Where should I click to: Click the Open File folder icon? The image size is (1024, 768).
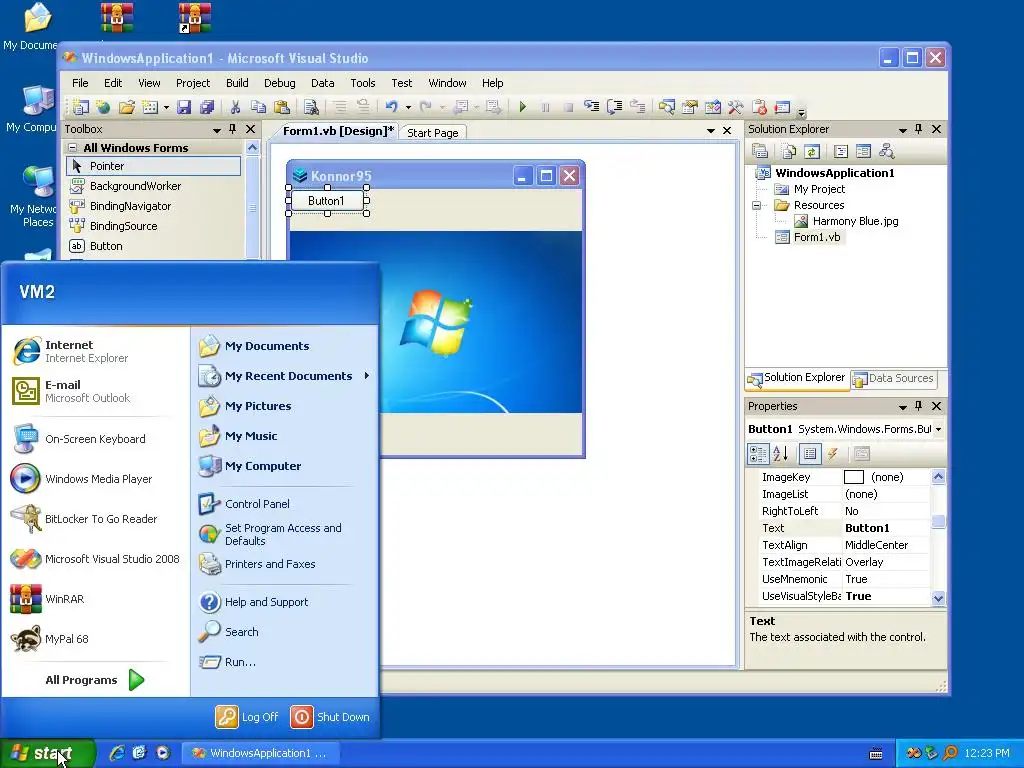click(x=127, y=107)
